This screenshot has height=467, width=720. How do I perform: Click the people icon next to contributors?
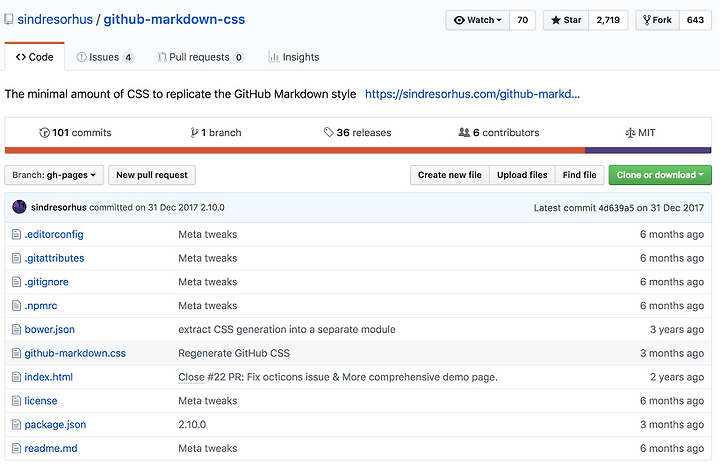point(464,132)
